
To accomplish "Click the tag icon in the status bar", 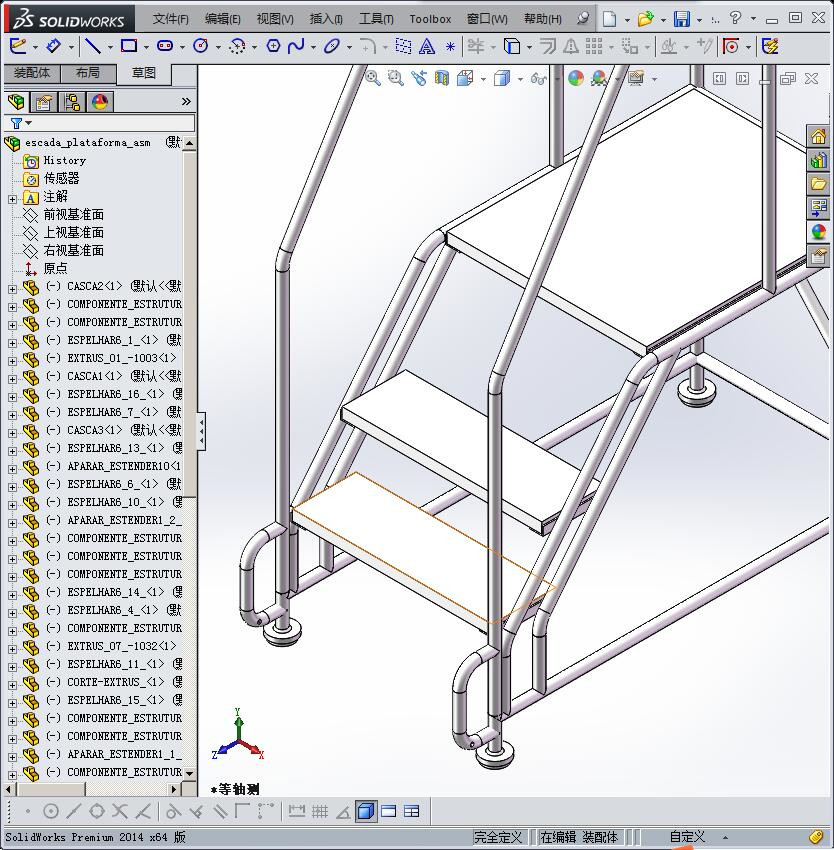I will (816, 837).
